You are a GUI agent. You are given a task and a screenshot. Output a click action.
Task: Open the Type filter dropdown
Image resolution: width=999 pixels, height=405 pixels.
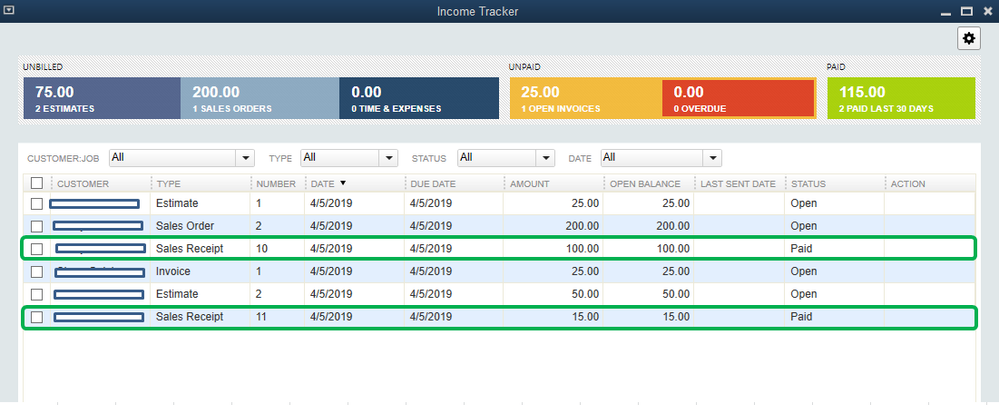(x=388, y=158)
